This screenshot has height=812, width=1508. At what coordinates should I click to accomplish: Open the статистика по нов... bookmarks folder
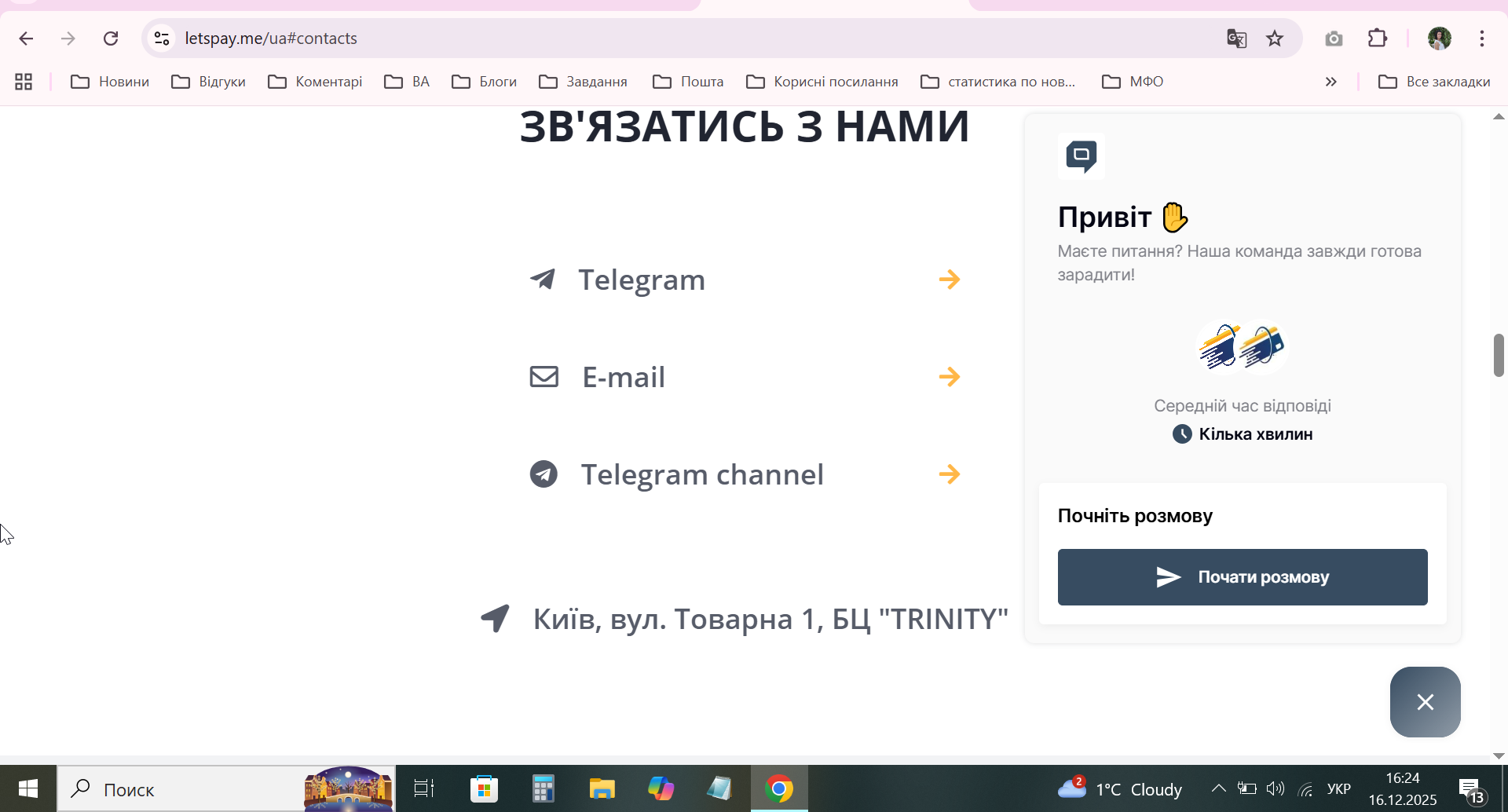point(998,82)
